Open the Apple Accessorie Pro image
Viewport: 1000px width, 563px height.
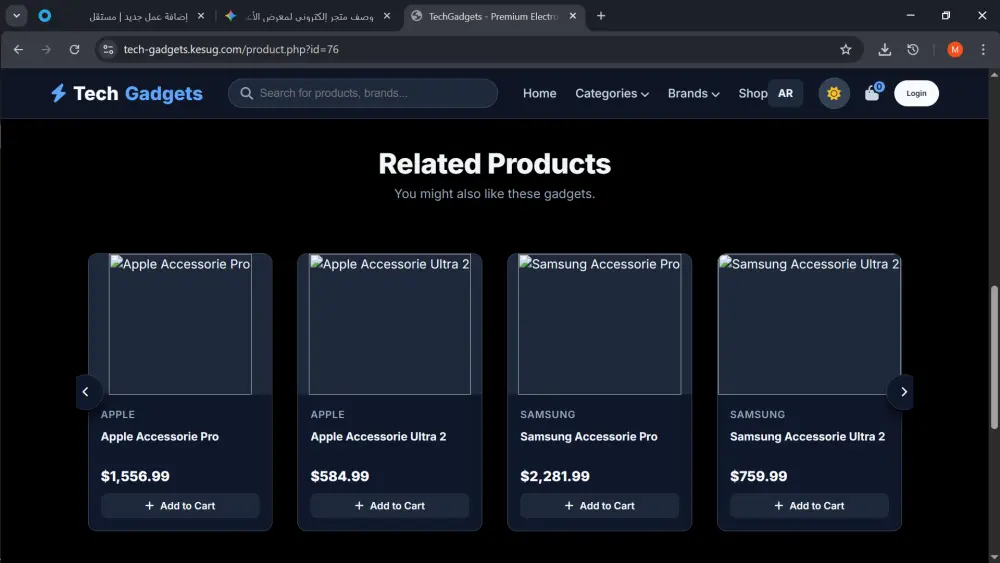180,324
